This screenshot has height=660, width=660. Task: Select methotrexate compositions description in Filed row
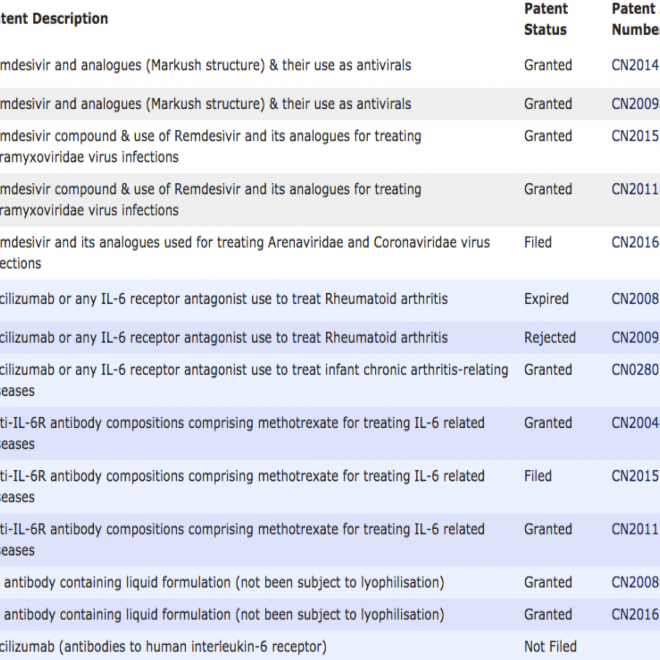[x=242, y=486]
